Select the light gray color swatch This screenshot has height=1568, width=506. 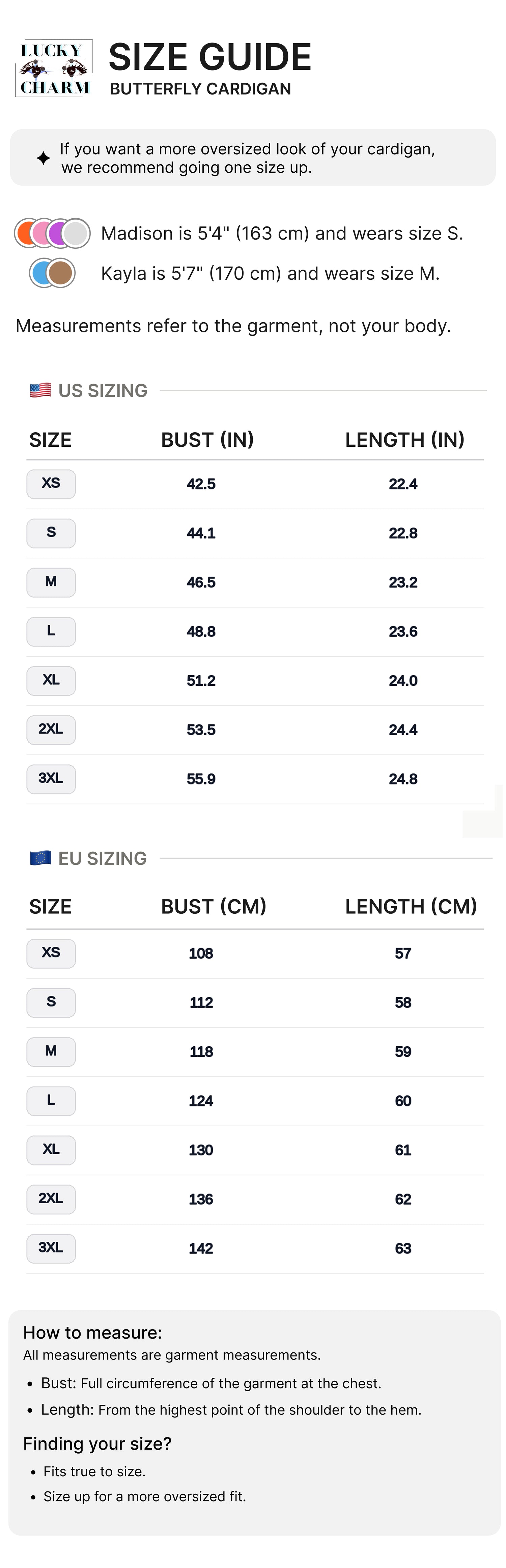pos(76,233)
